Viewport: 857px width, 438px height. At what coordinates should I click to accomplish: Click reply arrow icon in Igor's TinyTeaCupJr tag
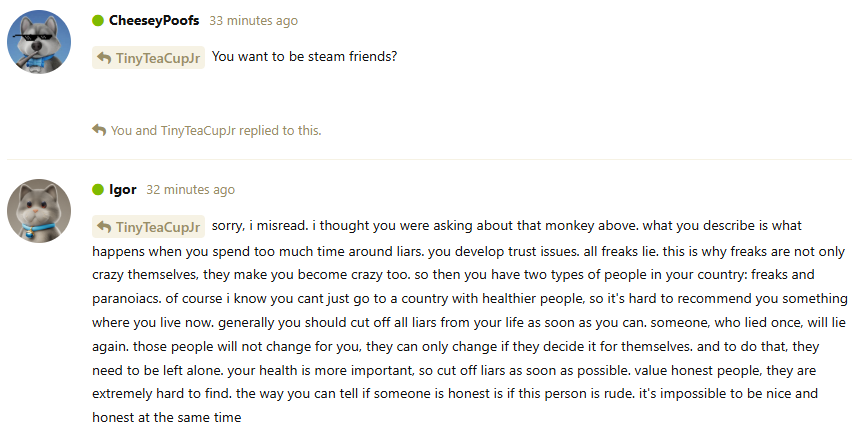click(103, 227)
